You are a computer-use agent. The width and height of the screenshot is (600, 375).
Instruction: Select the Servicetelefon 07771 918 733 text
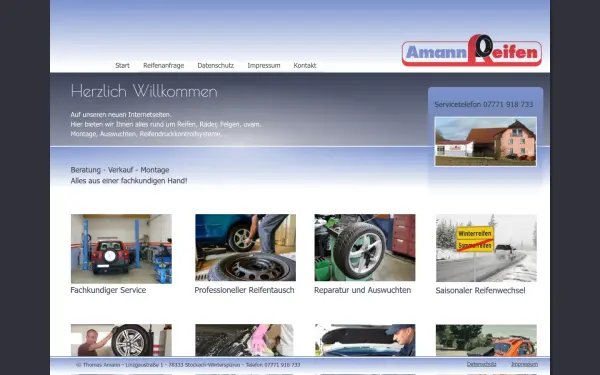coord(484,104)
